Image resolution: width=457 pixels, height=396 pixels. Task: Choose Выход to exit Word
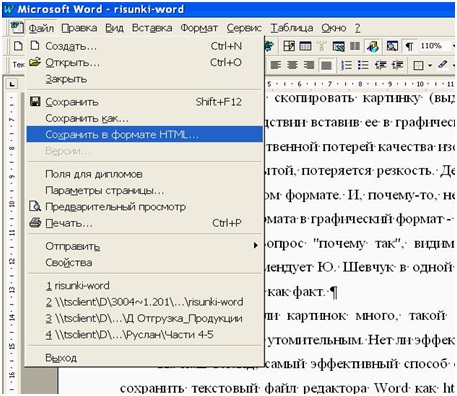point(145,358)
